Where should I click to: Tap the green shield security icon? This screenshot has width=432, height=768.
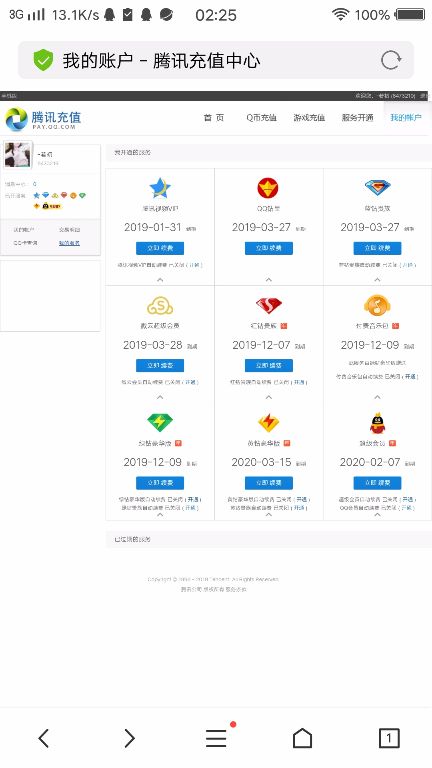click(43, 60)
